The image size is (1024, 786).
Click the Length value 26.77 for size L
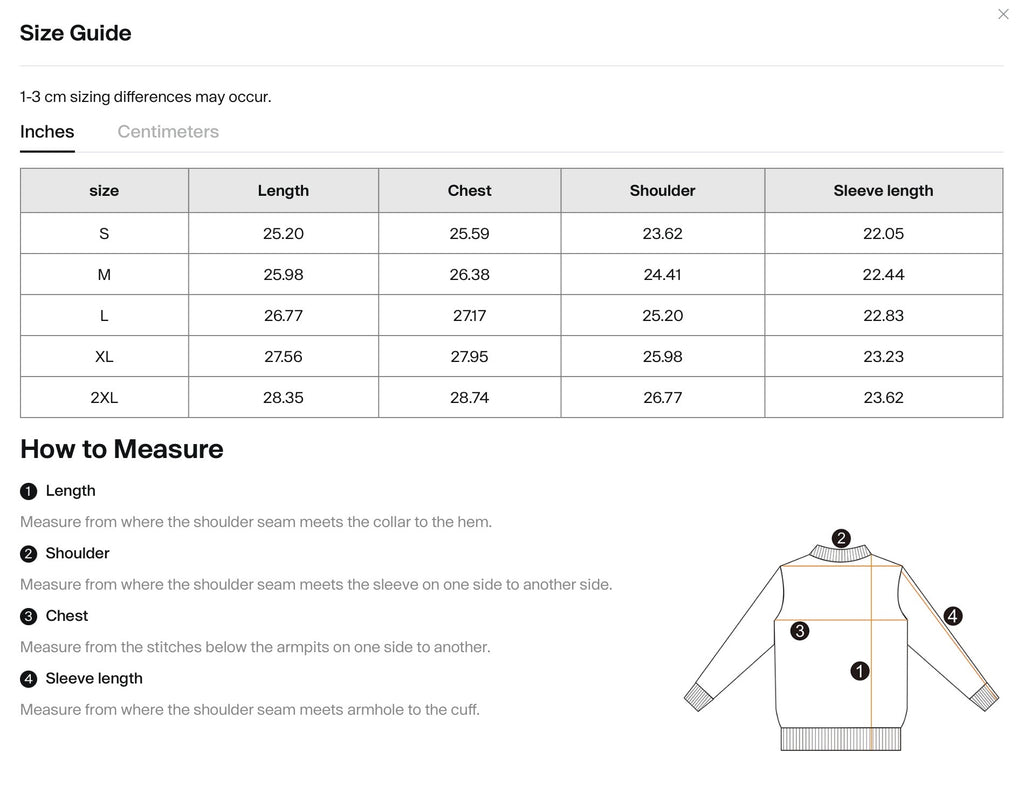pyautogui.click(x=283, y=315)
